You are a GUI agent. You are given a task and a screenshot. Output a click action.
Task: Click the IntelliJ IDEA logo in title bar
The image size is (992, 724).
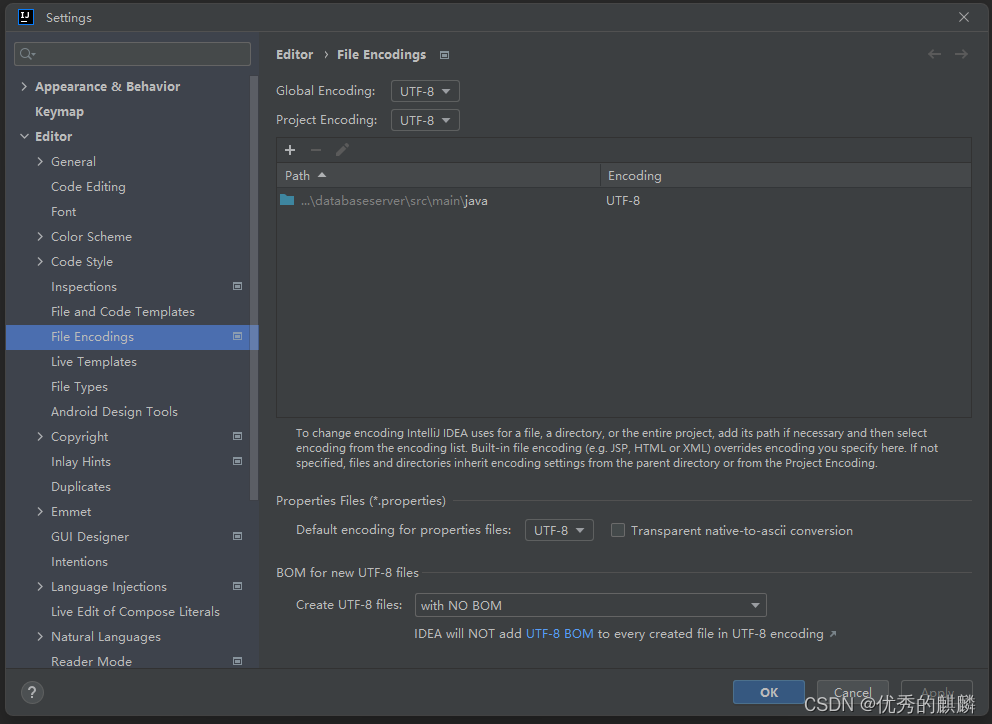(x=26, y=17)
